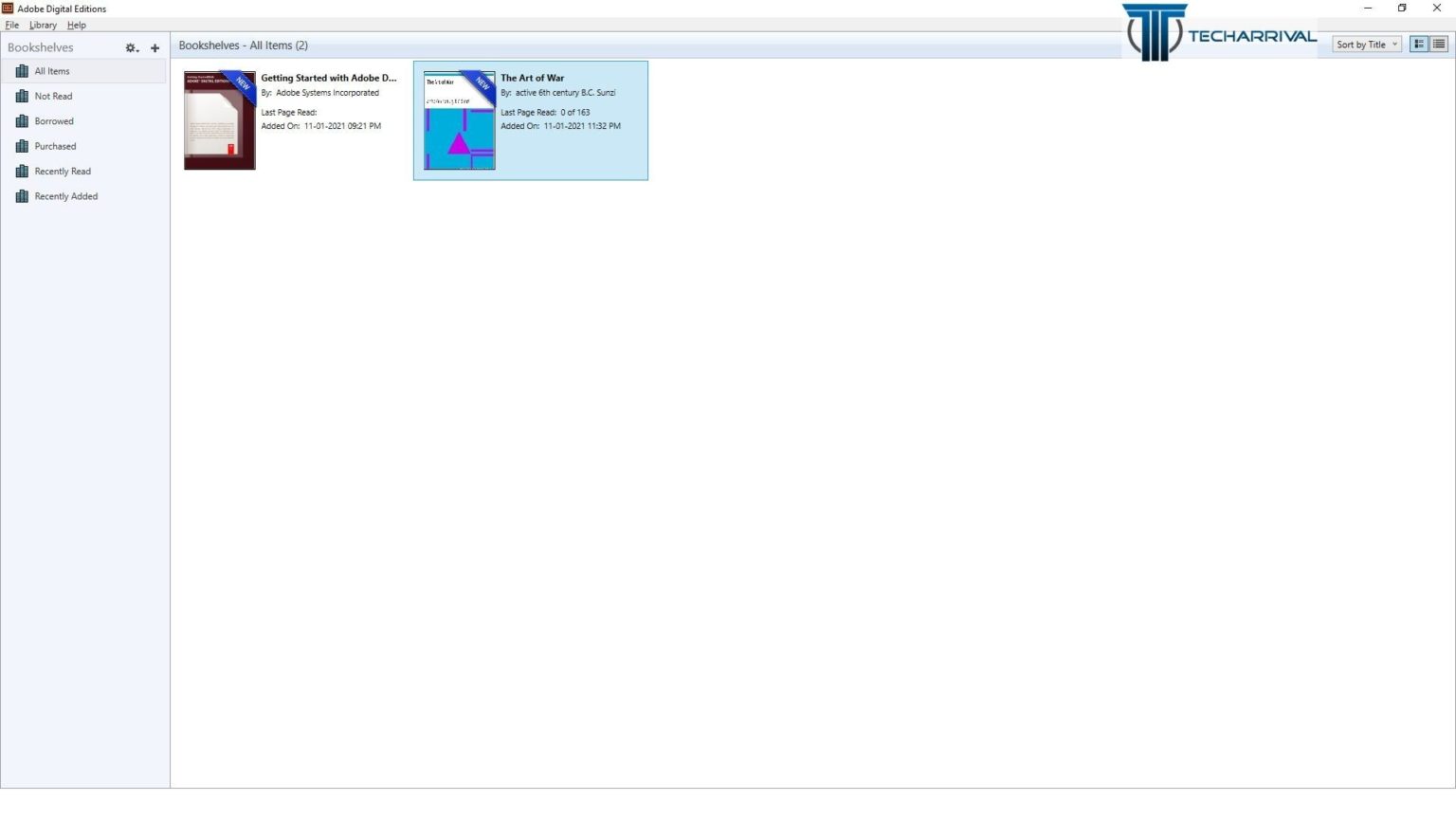Viewport: 1456px width, 819px height.
Task: Select The Art of War cover thumbnail
Action: 459,120
